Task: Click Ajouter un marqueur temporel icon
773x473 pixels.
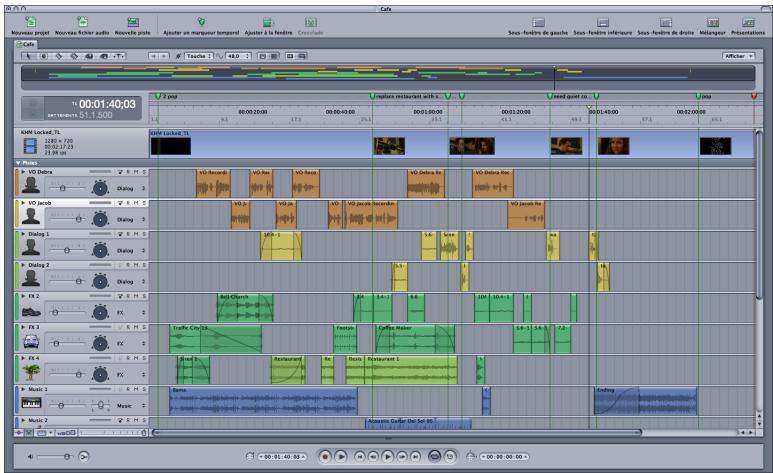Action: coord(201,22)
